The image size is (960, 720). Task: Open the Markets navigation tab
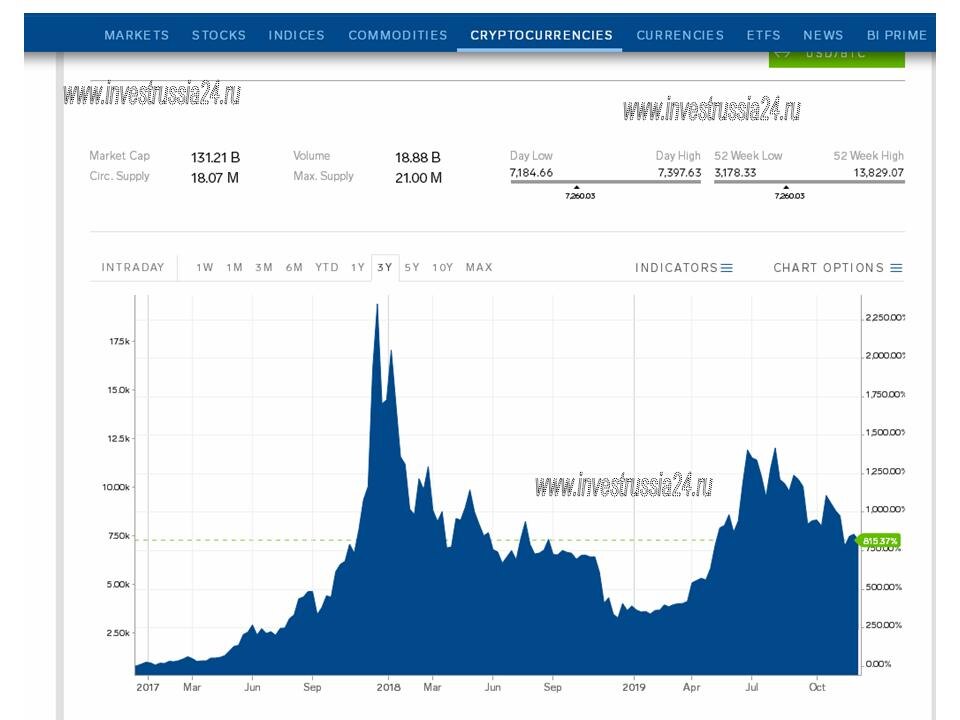pyautogui.click(x=137, y=36)
